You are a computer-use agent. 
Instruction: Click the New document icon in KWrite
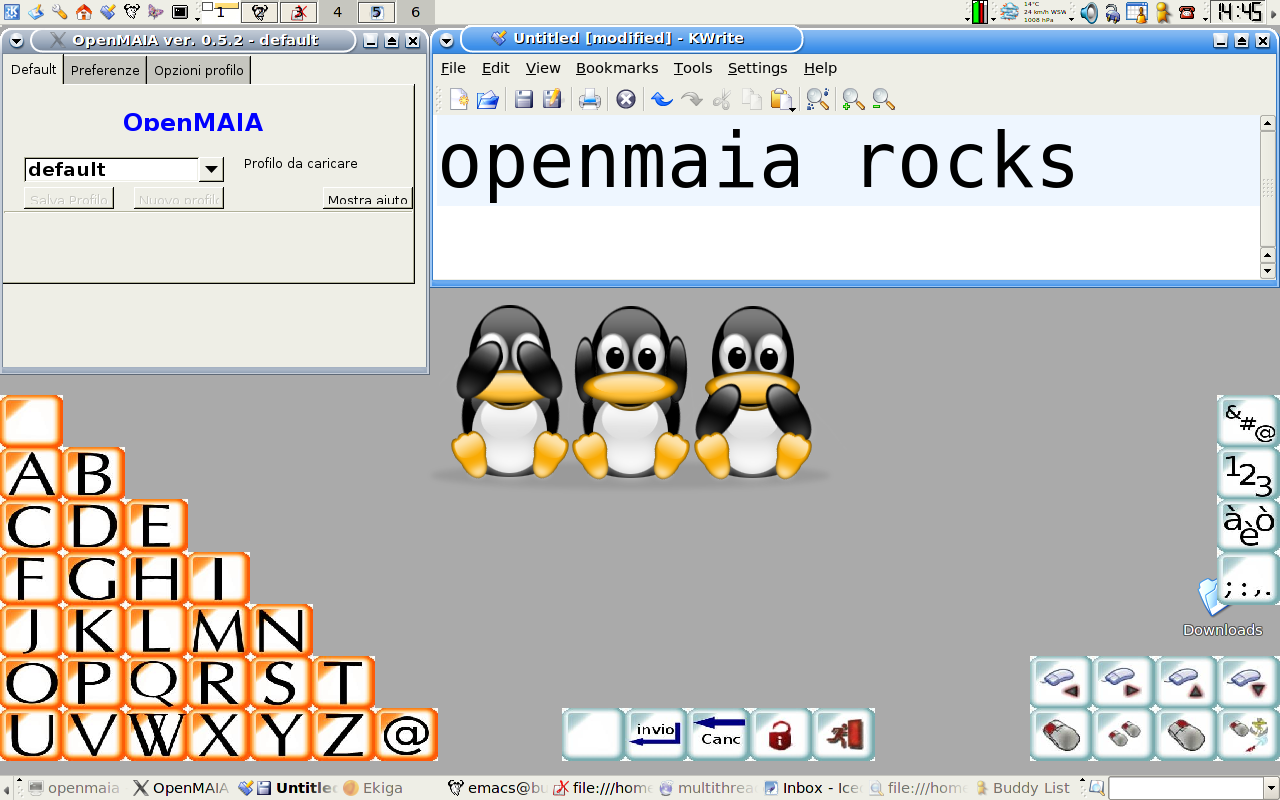(x=459, y=99)
